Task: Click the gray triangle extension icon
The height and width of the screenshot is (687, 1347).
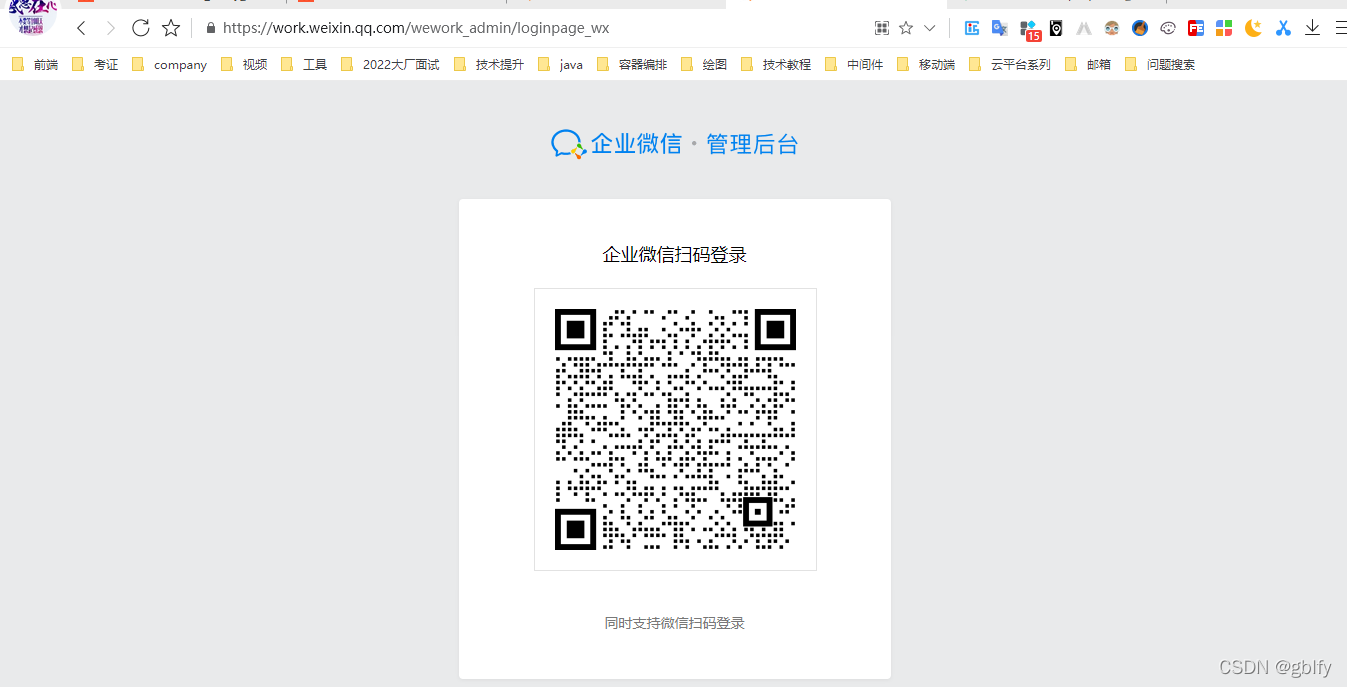Action: click(x=1084, y=28)
